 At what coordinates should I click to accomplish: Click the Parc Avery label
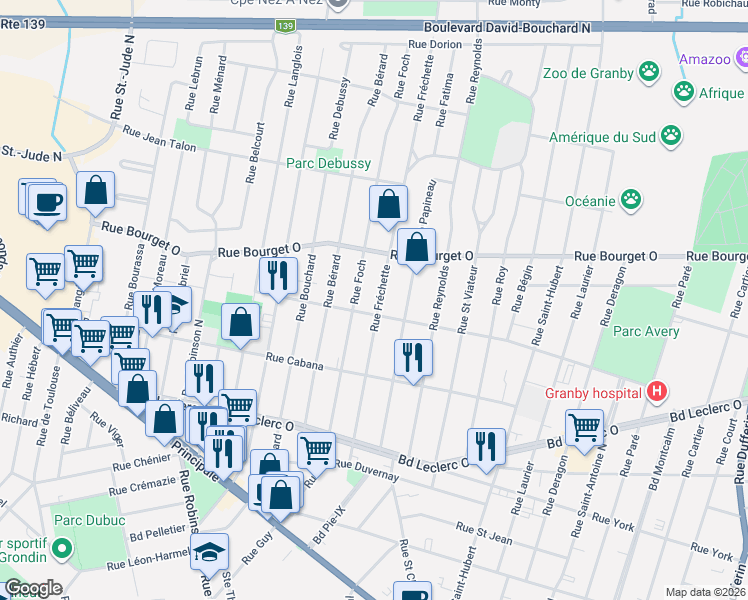click(646, 331)
